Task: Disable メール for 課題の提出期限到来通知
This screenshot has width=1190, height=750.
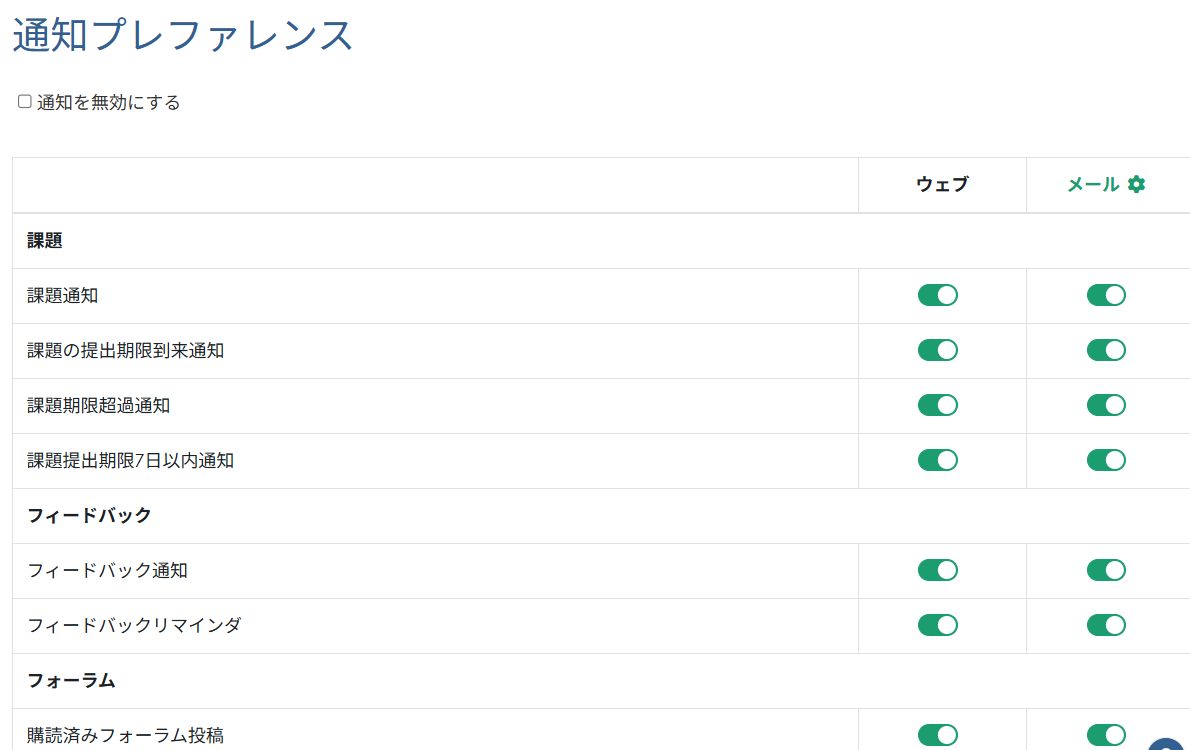Action: pos(1106,350)
